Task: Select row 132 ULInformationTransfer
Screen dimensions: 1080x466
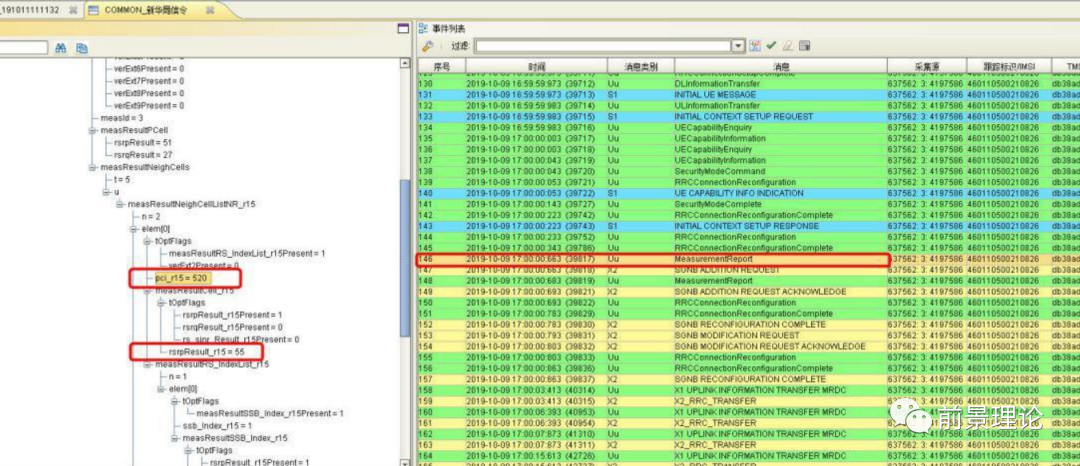Action: (x=749, y=105)
